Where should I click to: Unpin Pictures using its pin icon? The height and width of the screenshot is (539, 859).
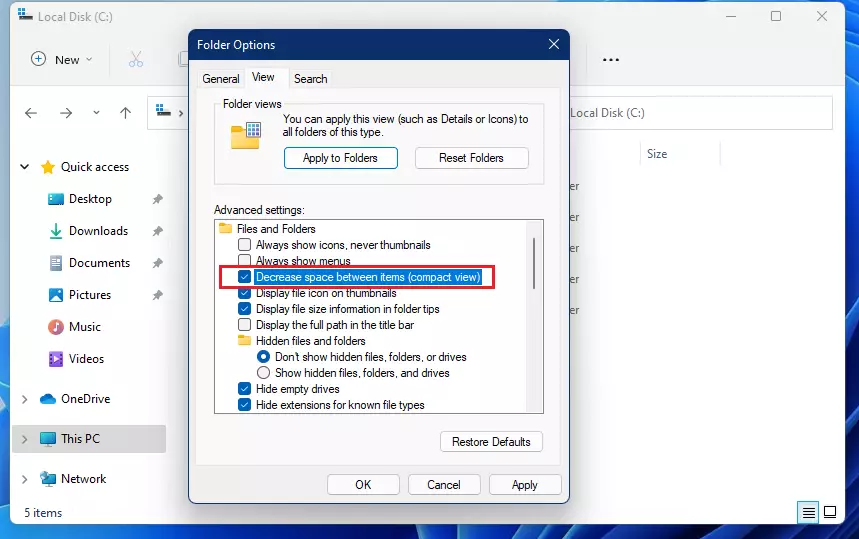pyautogui.click(x=158, y=295)
